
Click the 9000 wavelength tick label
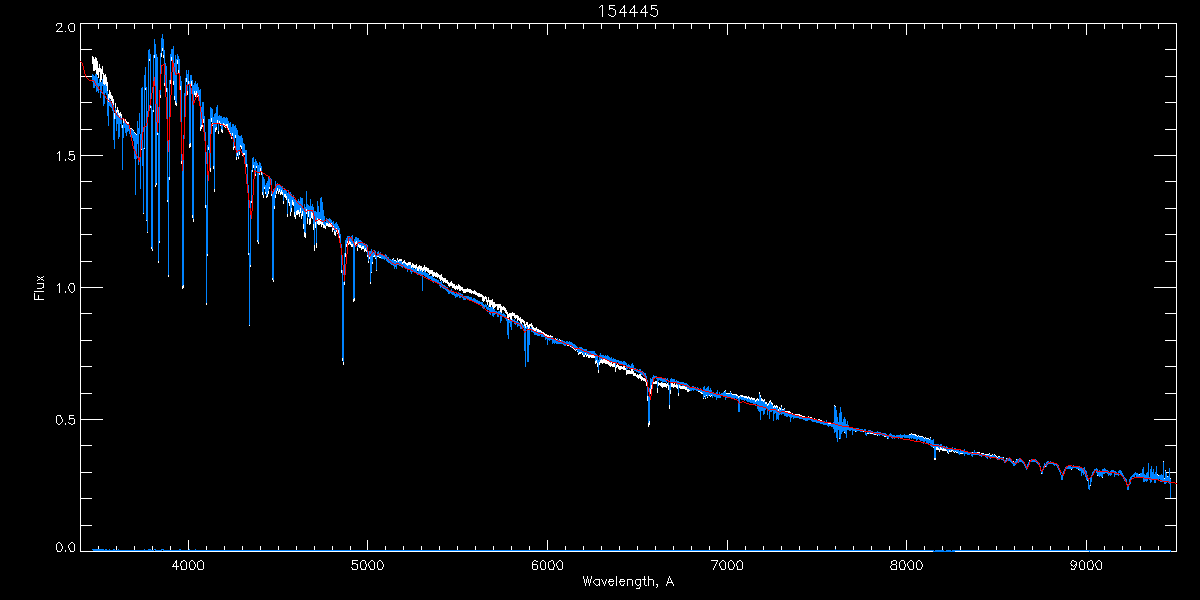1086,564
